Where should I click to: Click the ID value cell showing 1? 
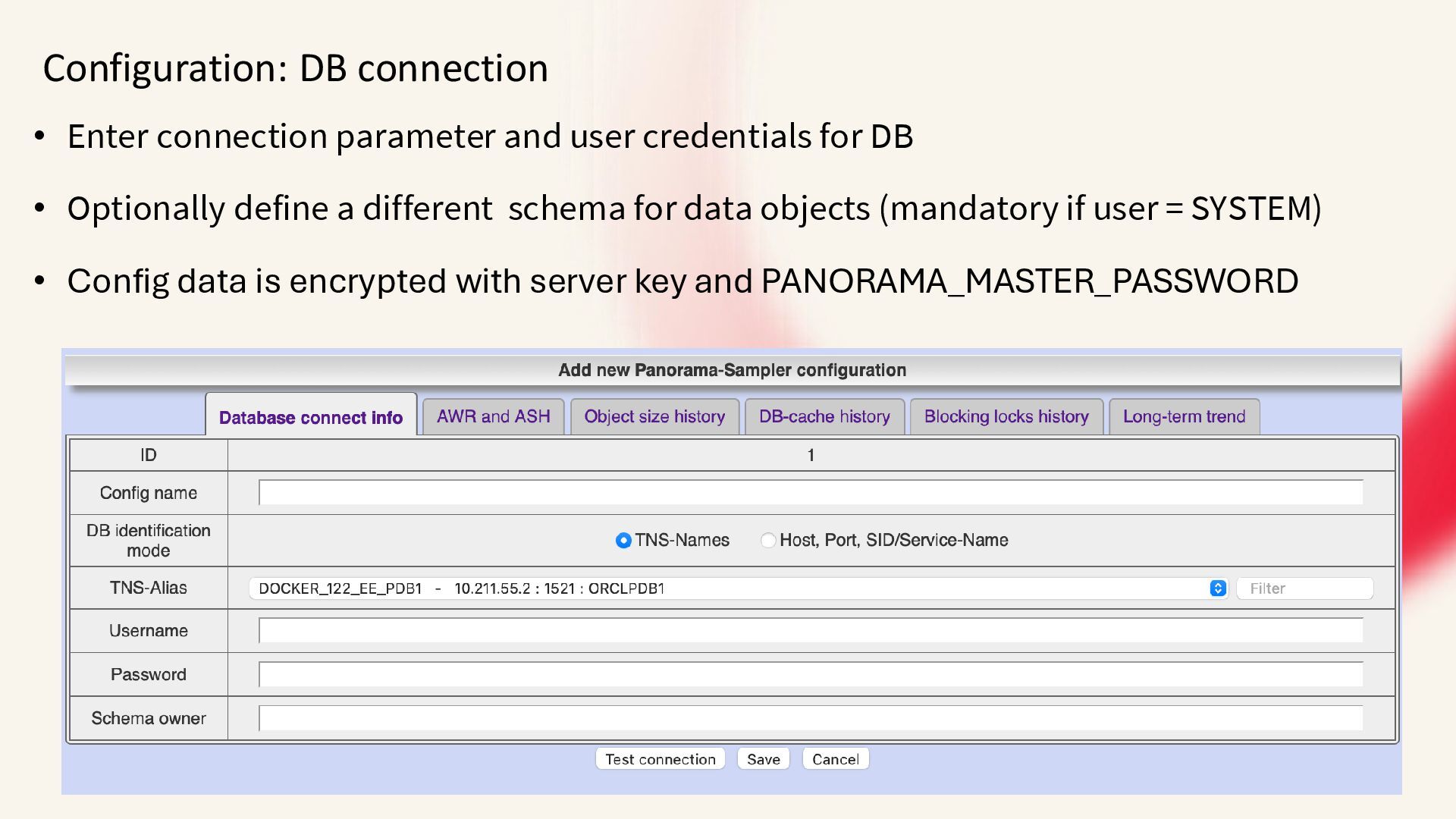tap(810, 455)
